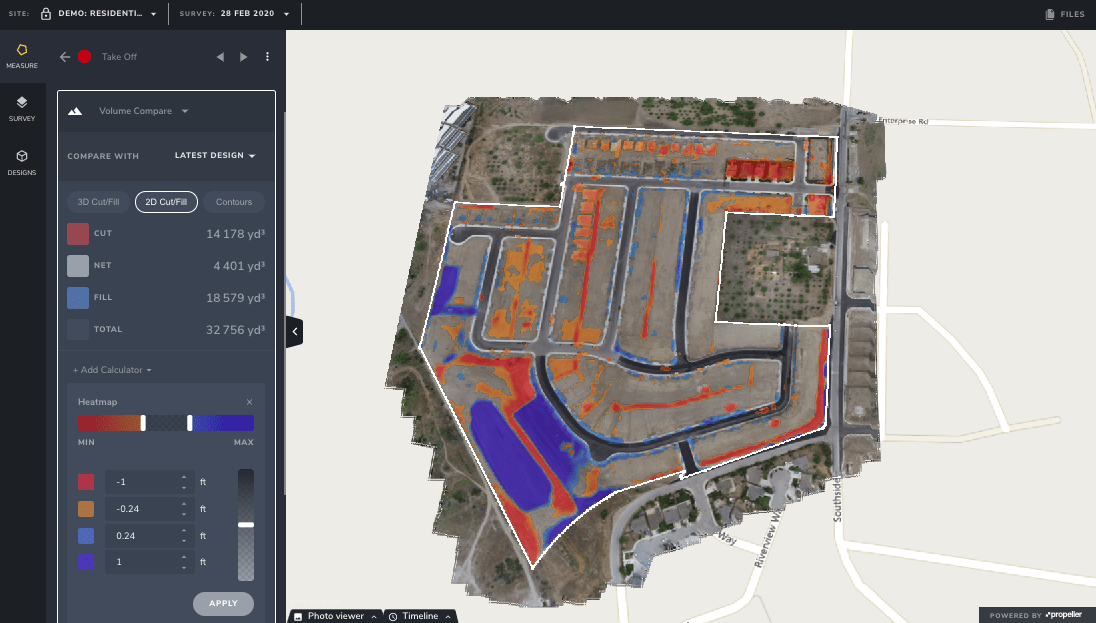This screenshot has height=623, width=1096.
Task: Go to next measurement arrow
Action: coord(243,57)
